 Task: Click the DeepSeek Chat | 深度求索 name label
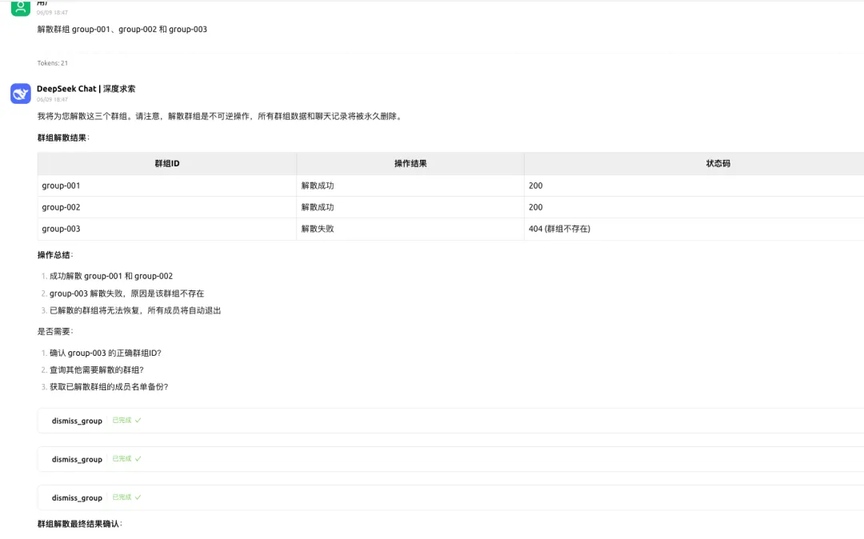[x=86, y=89]
